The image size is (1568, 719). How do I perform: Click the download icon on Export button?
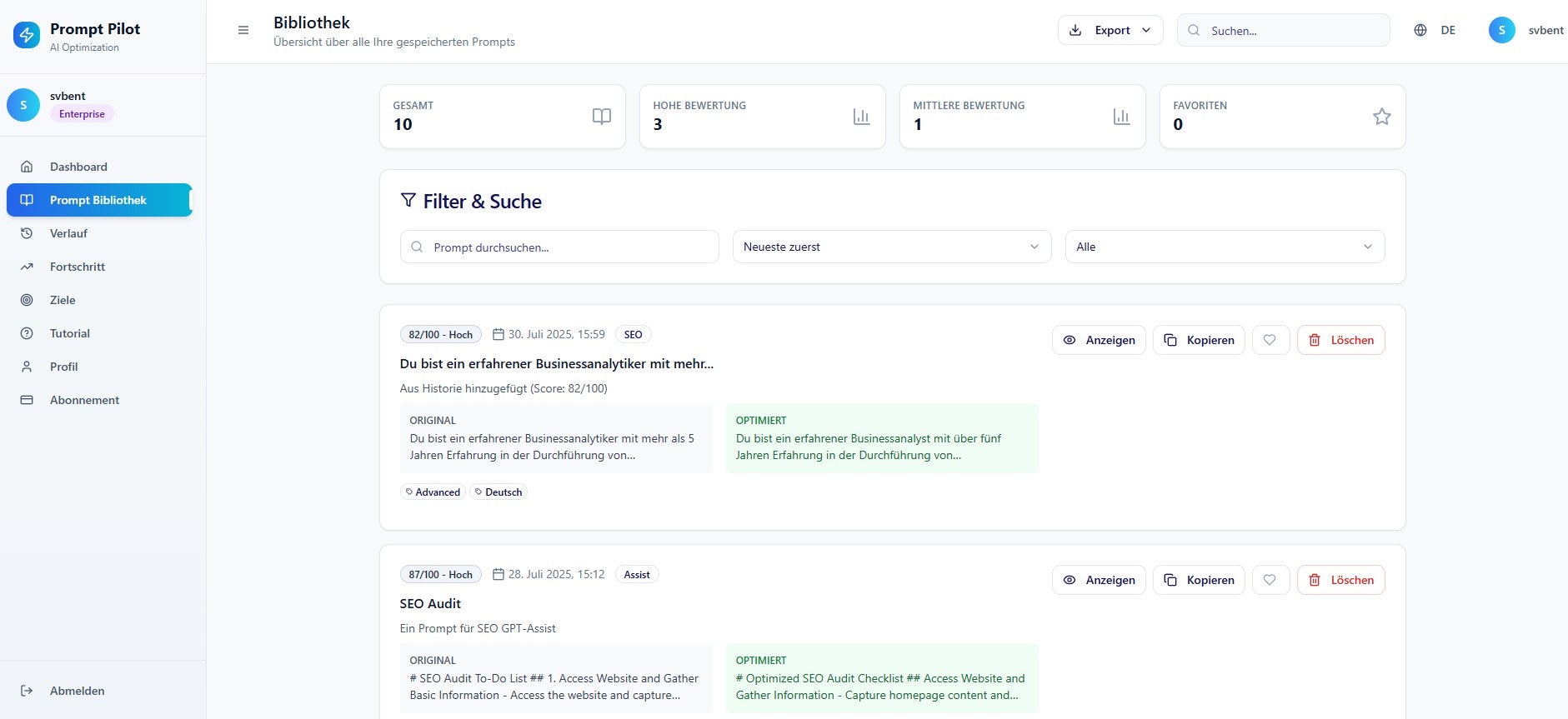click(1076, 30)
